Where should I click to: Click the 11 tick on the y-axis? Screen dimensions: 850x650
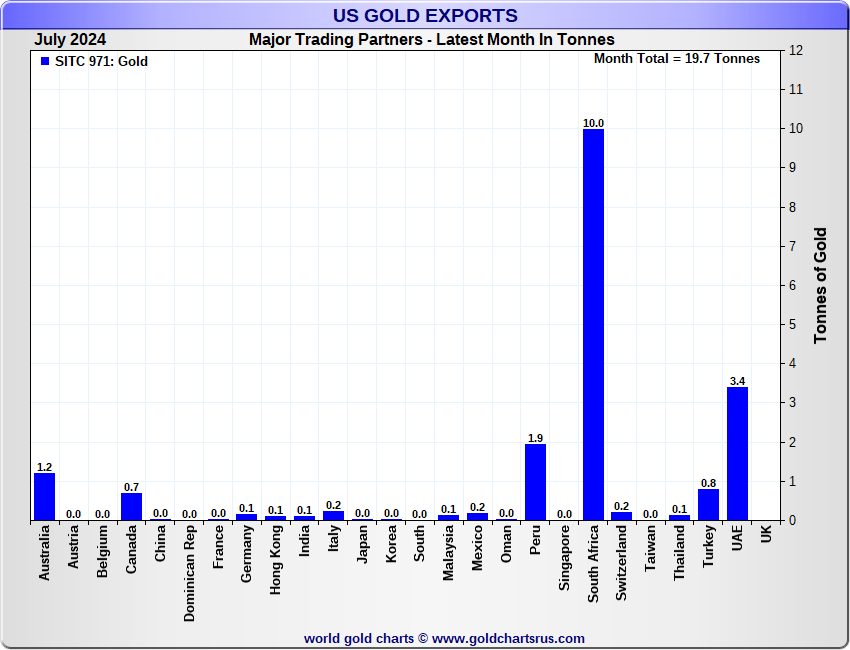click(796, 89)
